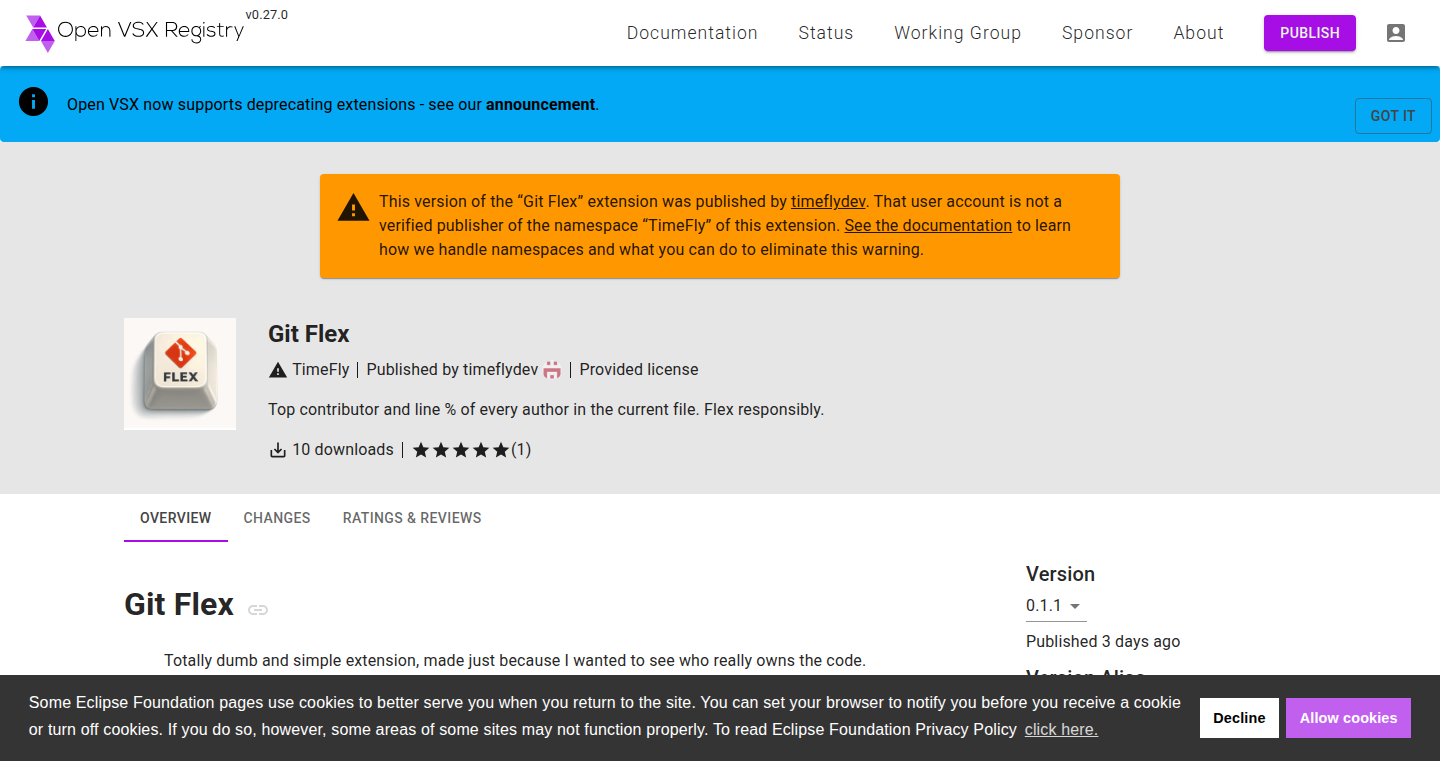This screenshot has width=1440, height=761.
Task: Switch to the Changes tab
Action: click(x=277, y=518)
